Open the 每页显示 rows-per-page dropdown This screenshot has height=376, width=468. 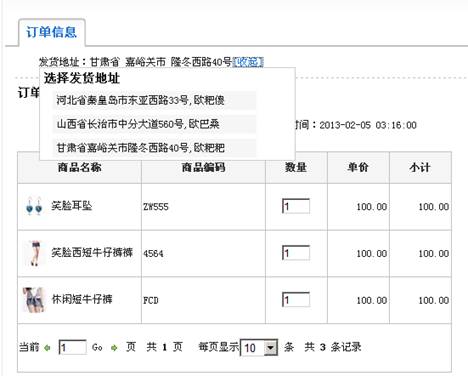259,348
